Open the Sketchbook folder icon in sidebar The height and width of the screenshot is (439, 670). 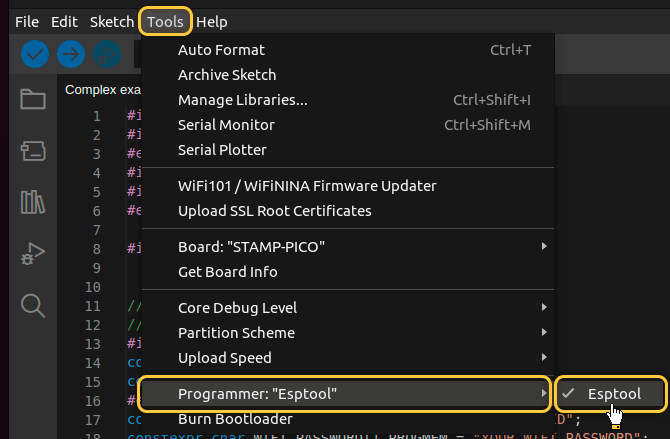[33, 99]
